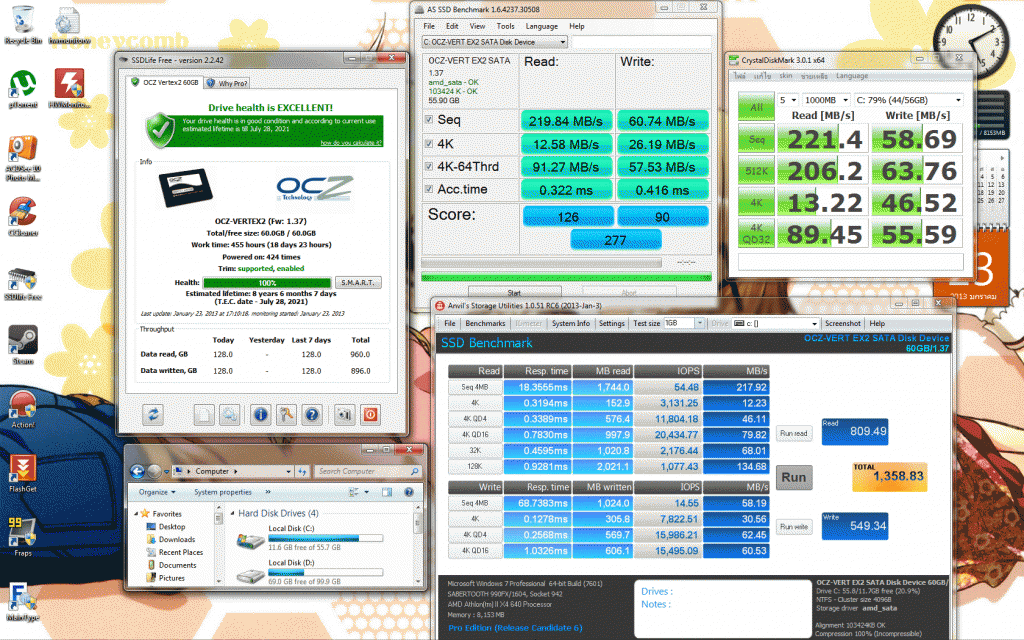Click the Explorer file list scrollbar
1024x640 pixels.
click(417, 545)
